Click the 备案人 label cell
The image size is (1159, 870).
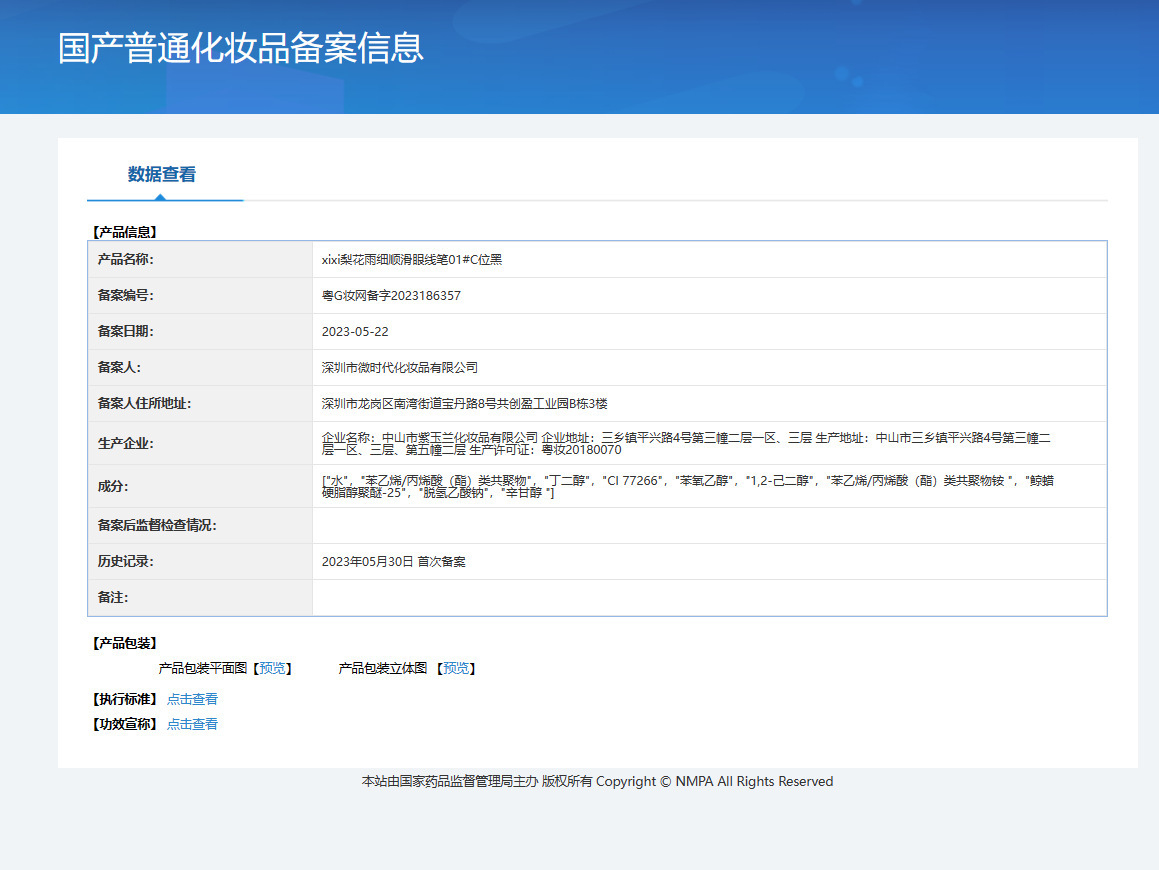pyautogui.click(x=200, y=367)
